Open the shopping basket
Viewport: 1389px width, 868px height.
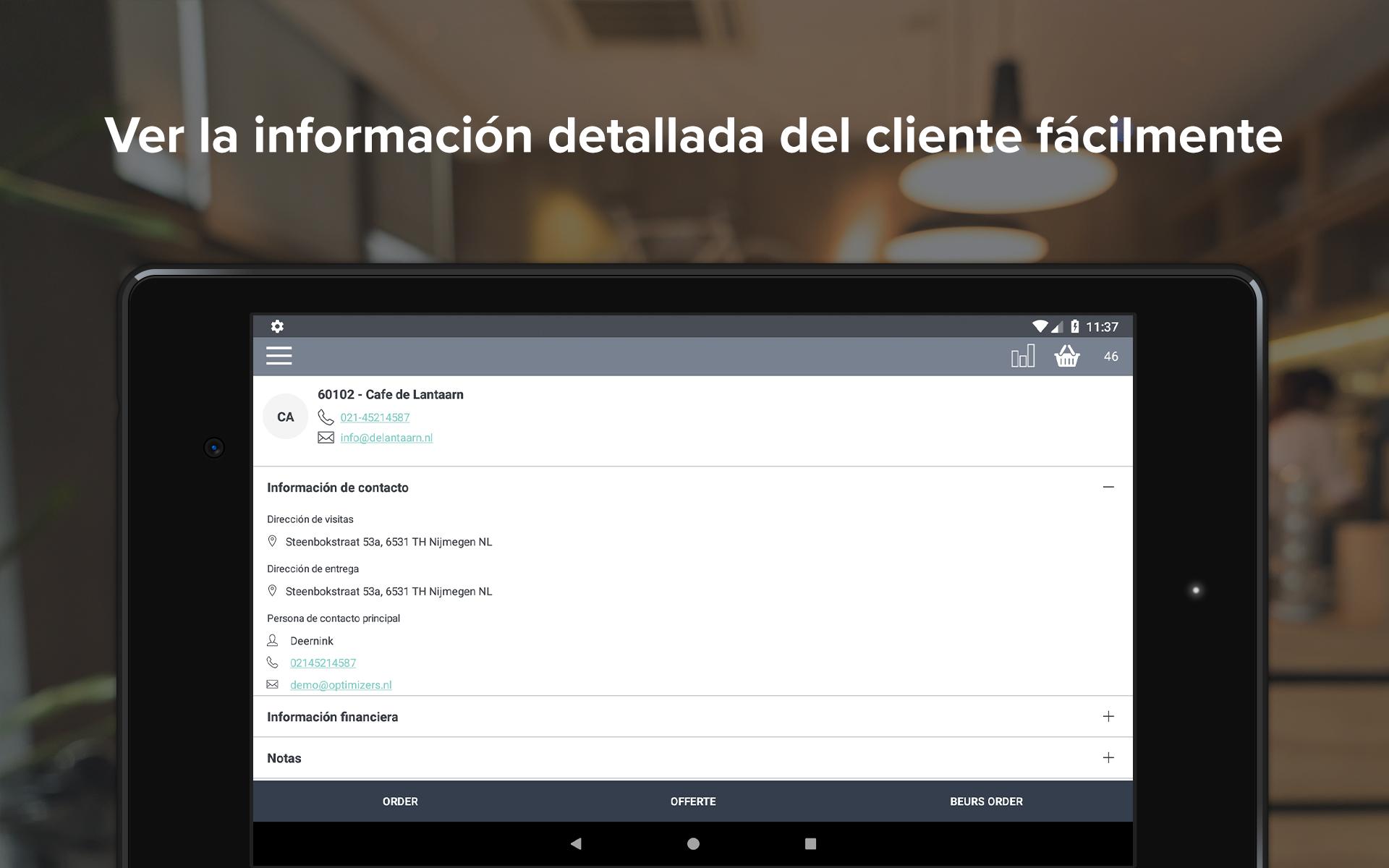pyautogui.click(x=1067, y=356)
